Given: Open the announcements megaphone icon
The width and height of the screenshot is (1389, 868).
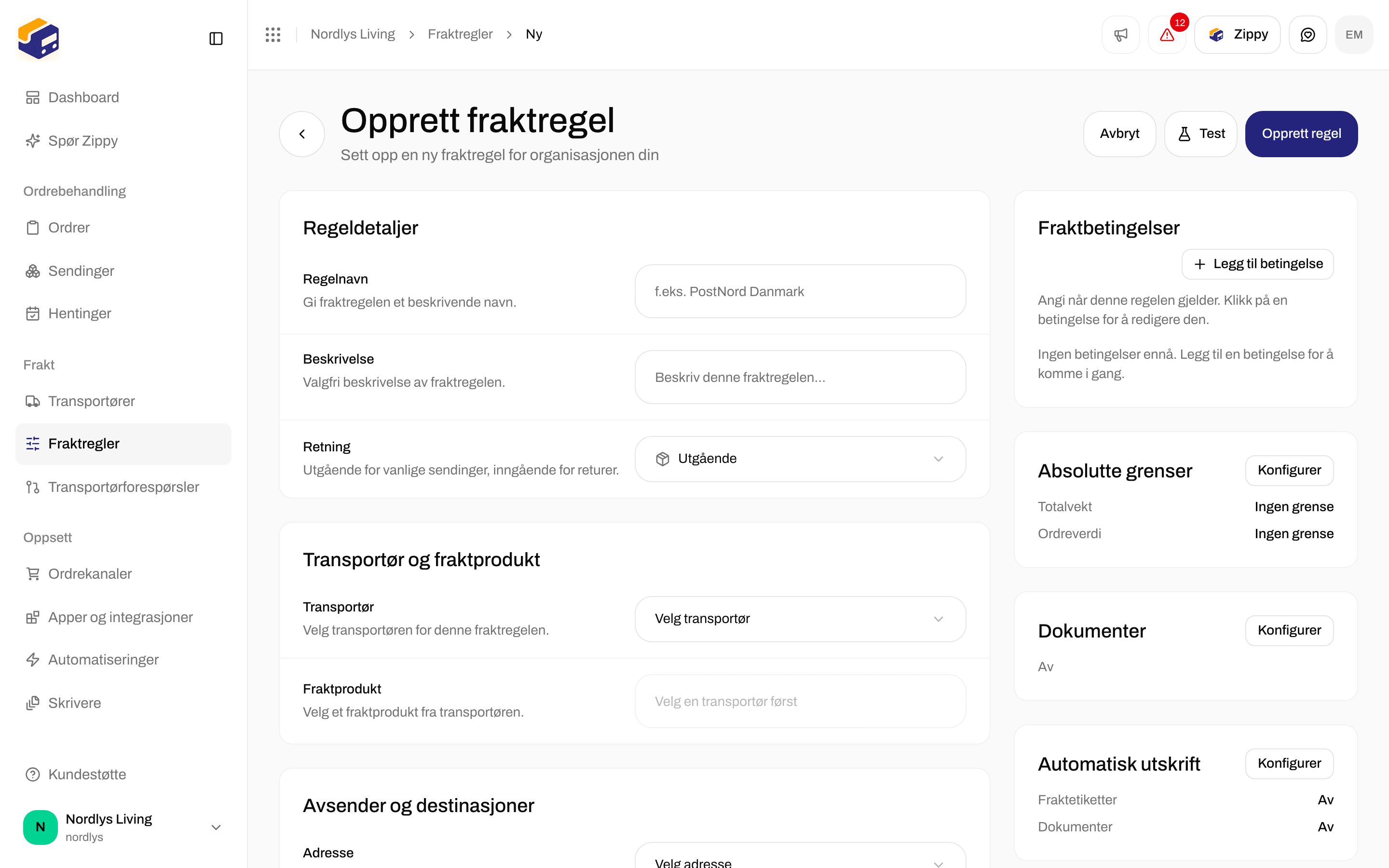Looking at the screenshot, I should (x=1120, y=34).
